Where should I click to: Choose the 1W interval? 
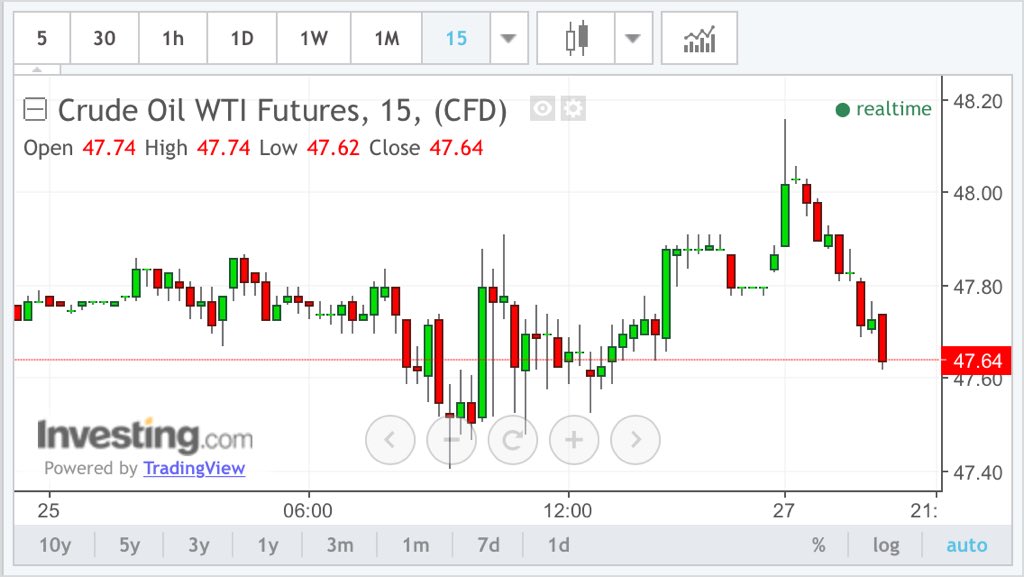click(x=314, y=39)
